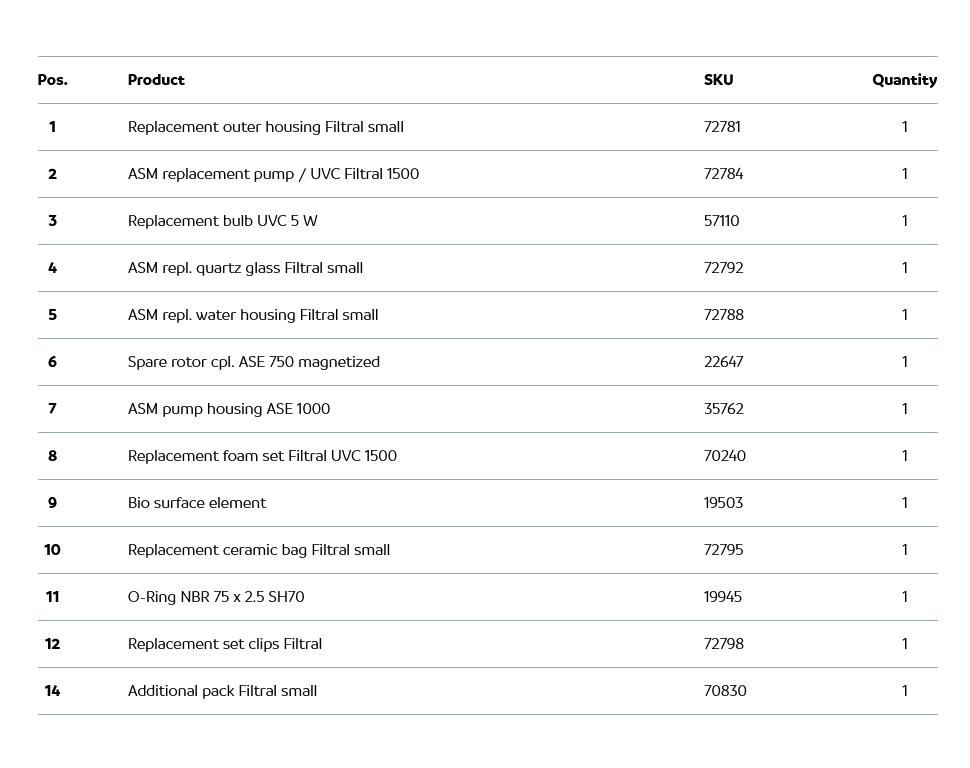Open Replacement set clips Filtral

click(x=224, y=644)
